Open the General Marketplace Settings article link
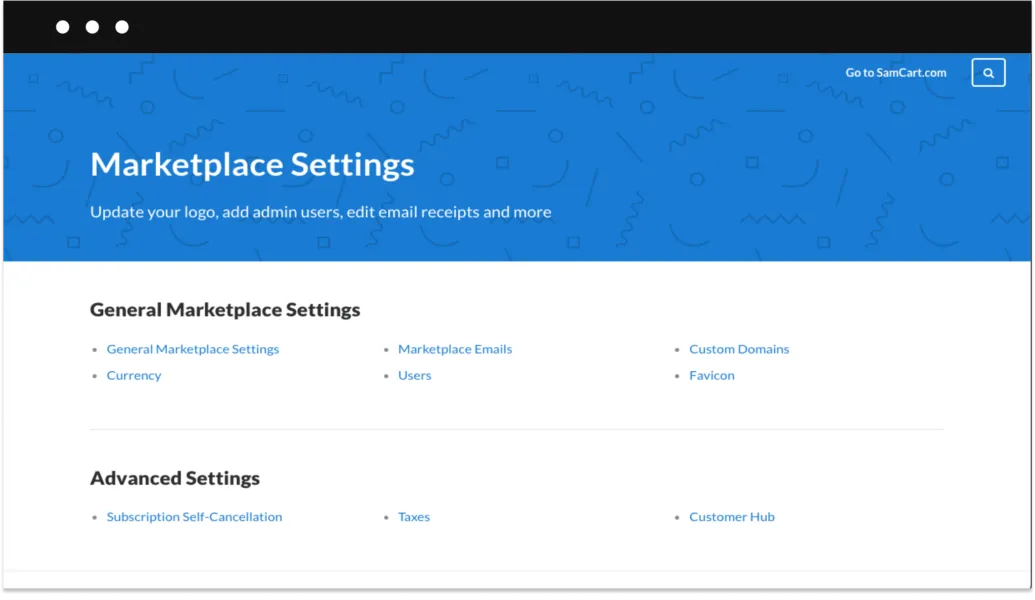This screenshot has height=600, width=1035. (x=193, y=349)
